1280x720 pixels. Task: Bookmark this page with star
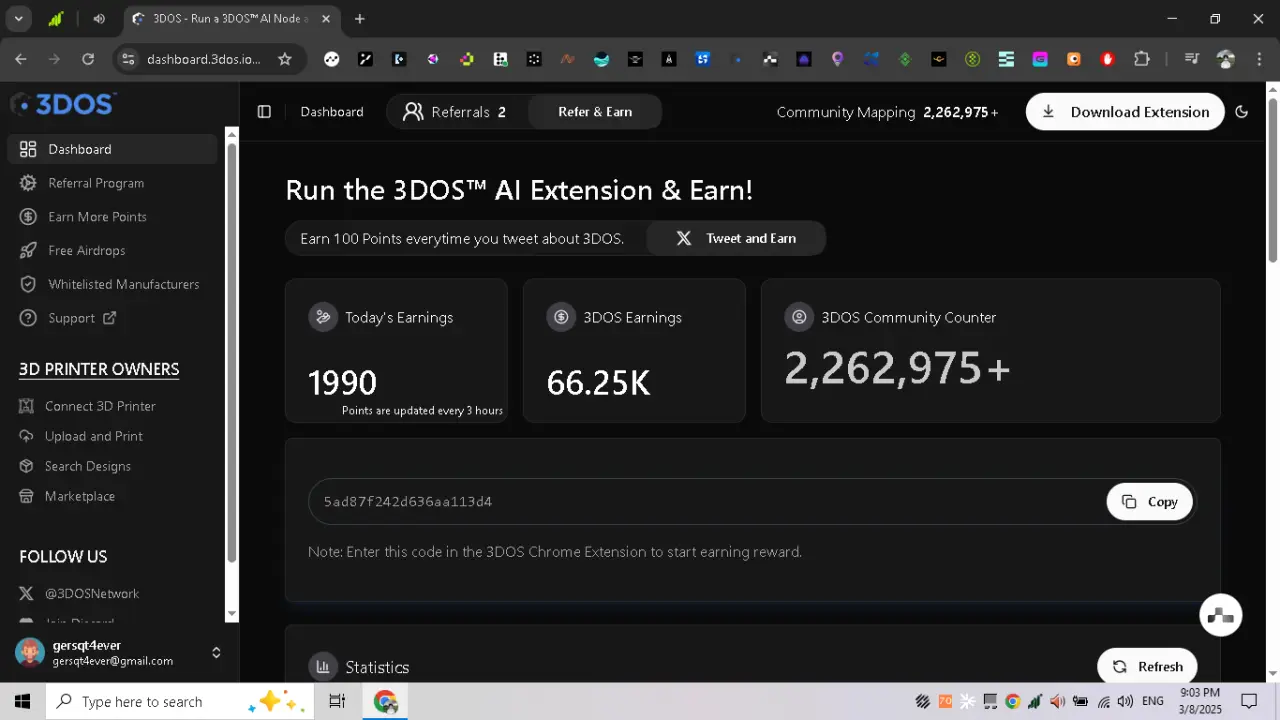click(x=285, y=59)
